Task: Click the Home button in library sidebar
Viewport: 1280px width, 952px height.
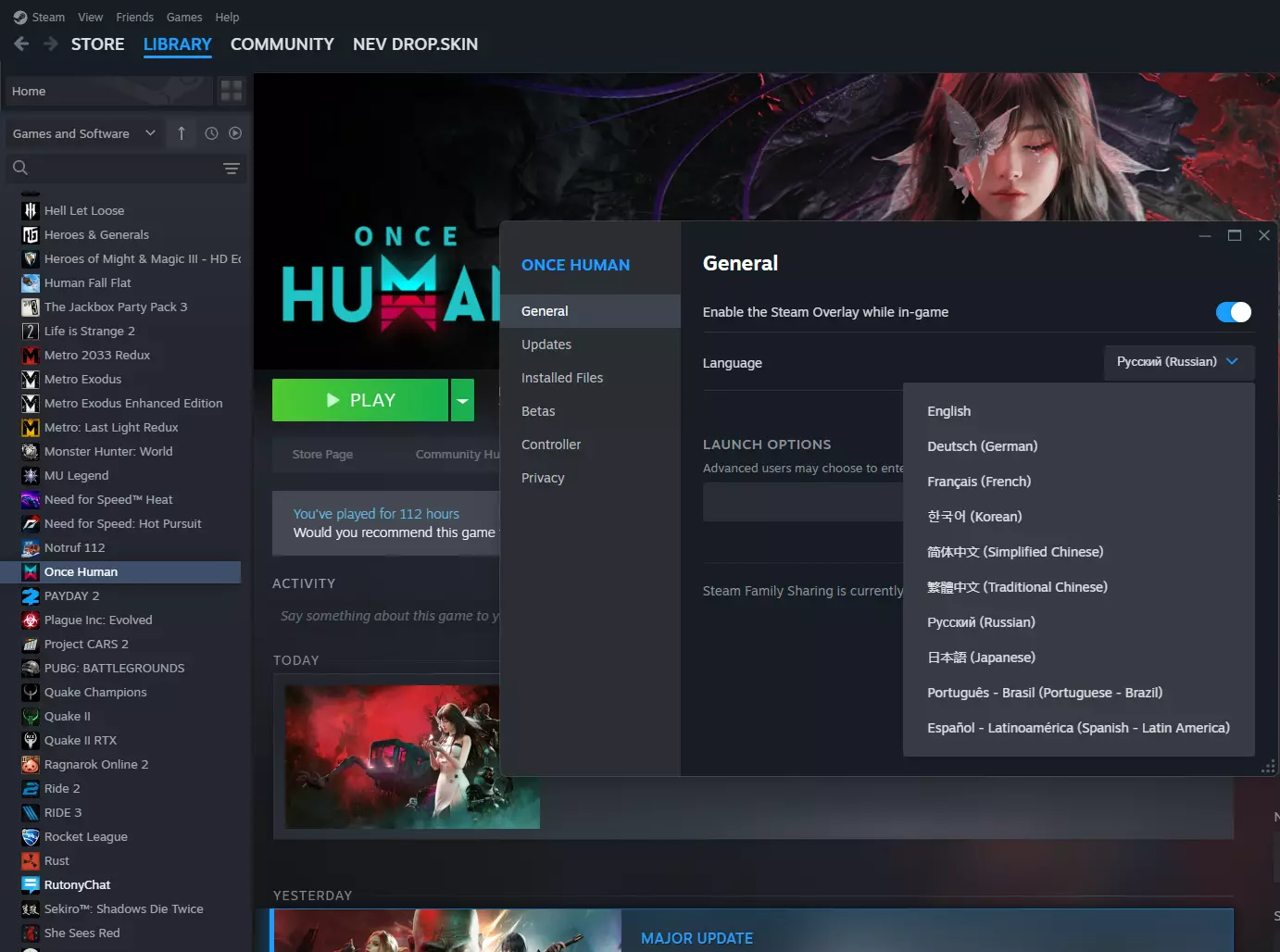Action: pos(108,91)
